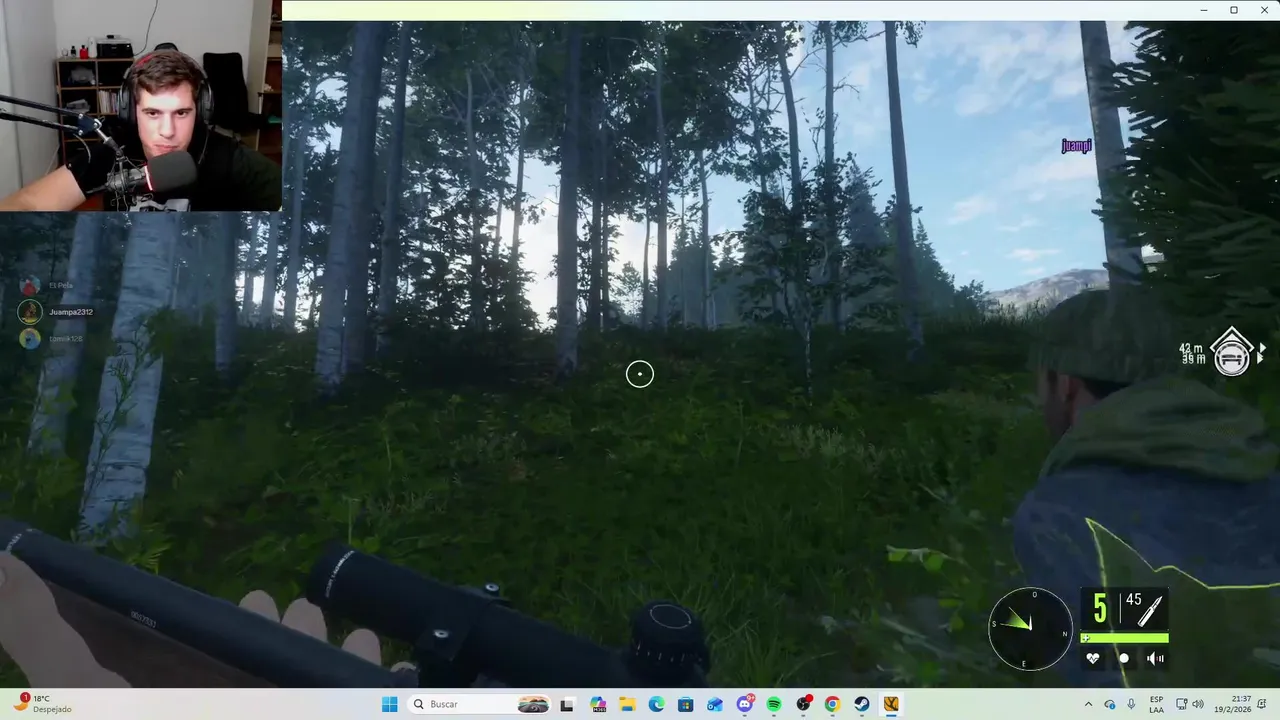Image resolution: width=1280 pixels, height=720 pixels.
Task: Click the visibility dot indicator in the HUD
Action: 1124,658
